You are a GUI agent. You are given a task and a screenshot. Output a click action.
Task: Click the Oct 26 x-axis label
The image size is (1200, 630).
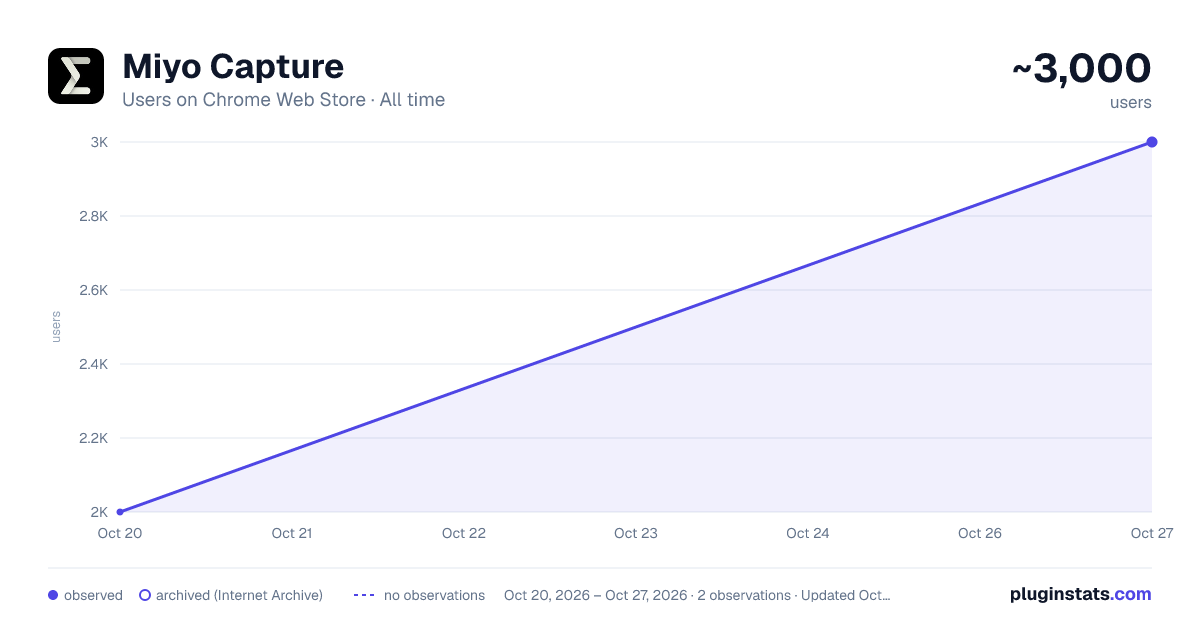click(x=980, y=533)
